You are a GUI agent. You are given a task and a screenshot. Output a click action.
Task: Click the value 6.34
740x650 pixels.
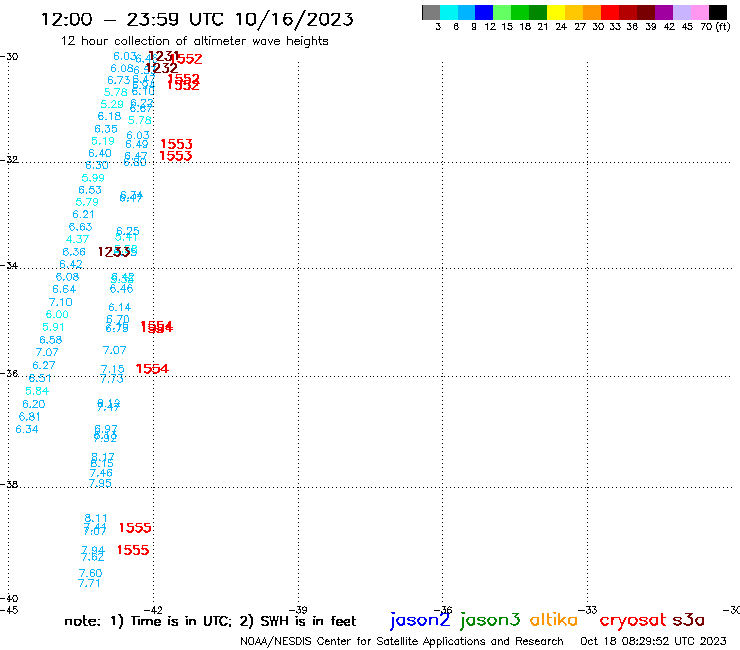tap(27, 429)
